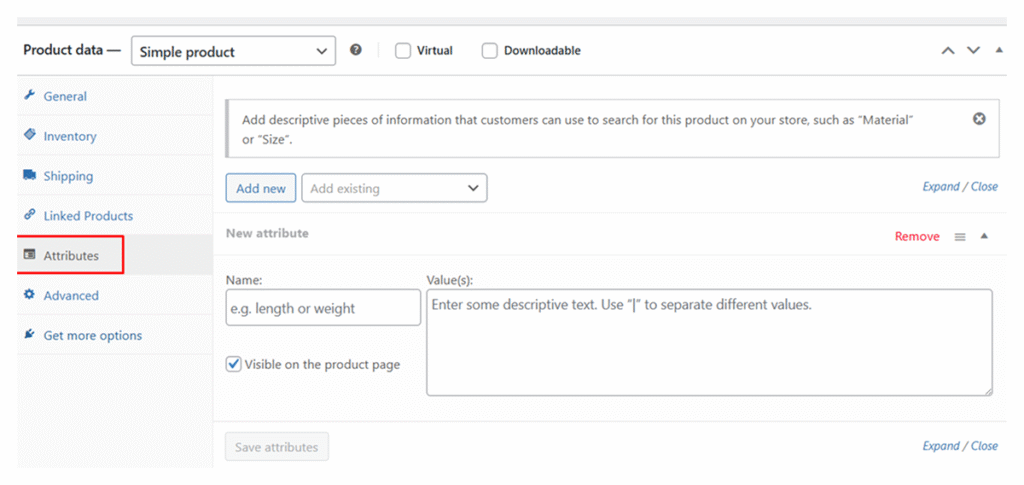1024x485 pixels.
Task: Remove the new attribute
Action: click(916, 237)
